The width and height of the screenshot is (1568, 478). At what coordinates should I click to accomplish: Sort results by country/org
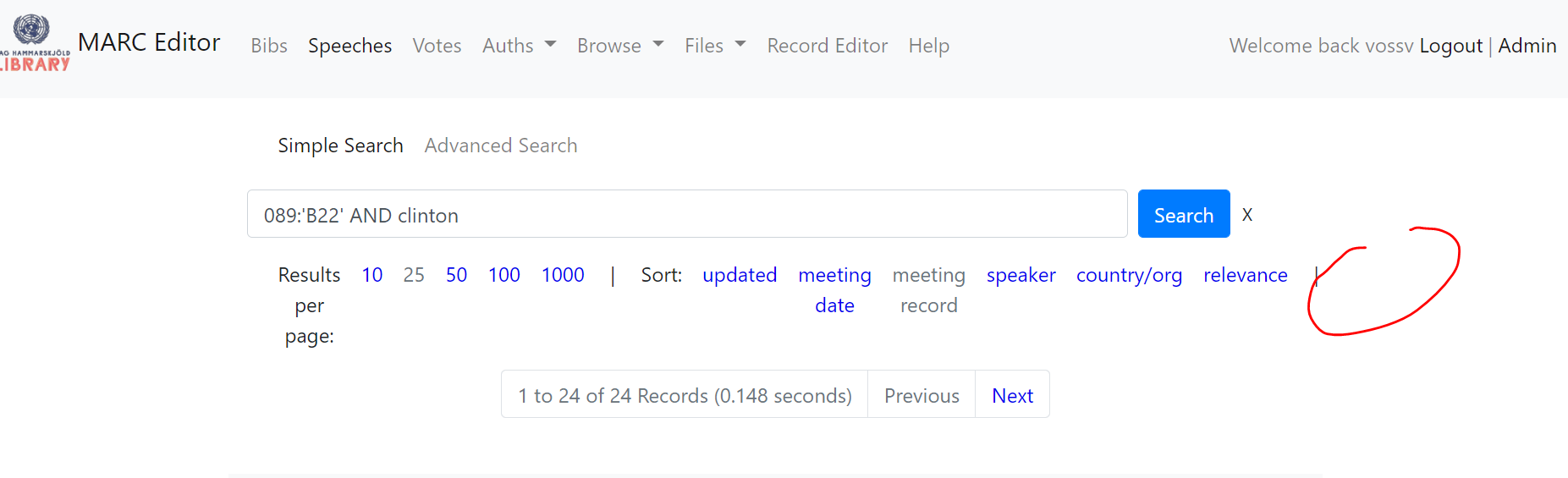(x=1129, y=275)
